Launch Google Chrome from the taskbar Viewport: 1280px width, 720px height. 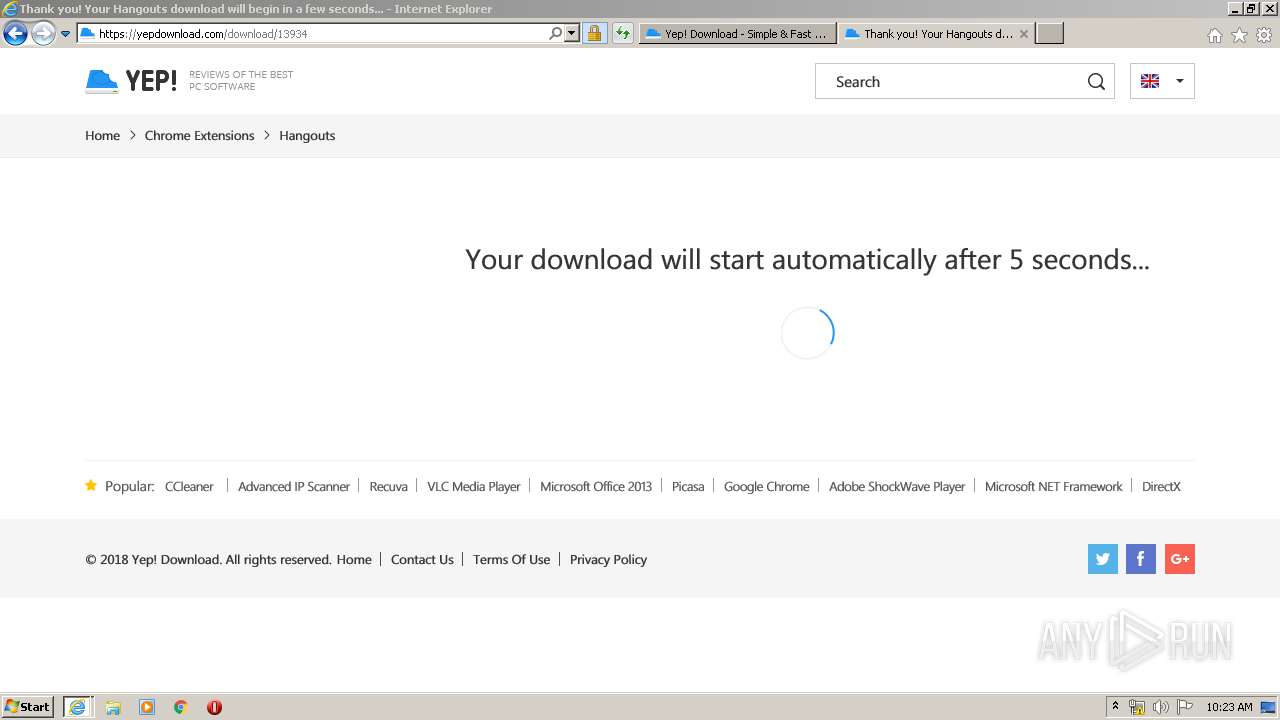(x=181, y=707)
